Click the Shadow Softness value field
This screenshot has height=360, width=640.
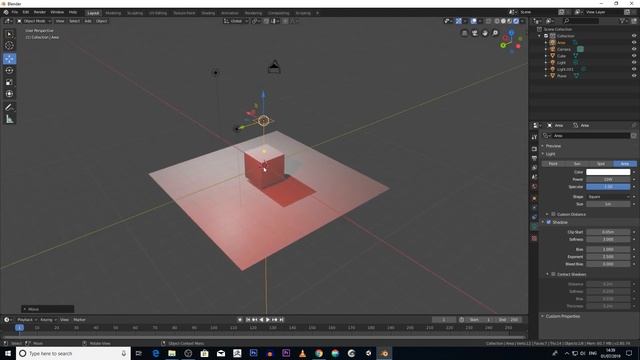point(608,239)
